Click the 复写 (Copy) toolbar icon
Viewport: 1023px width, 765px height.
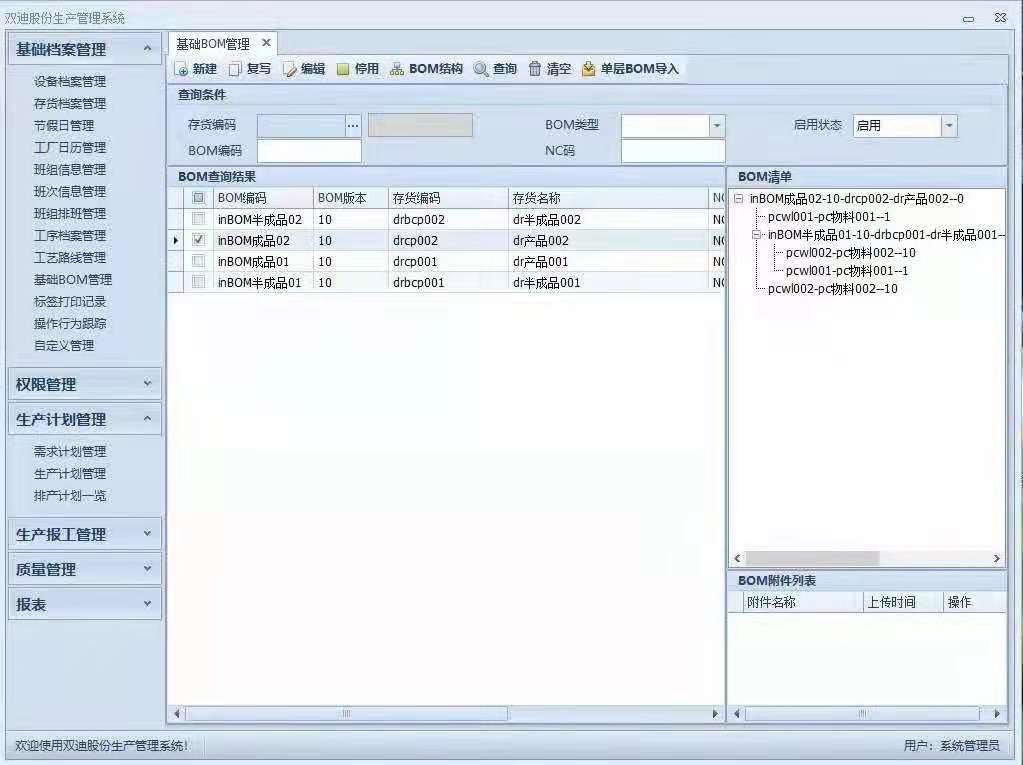coord(235,69)
